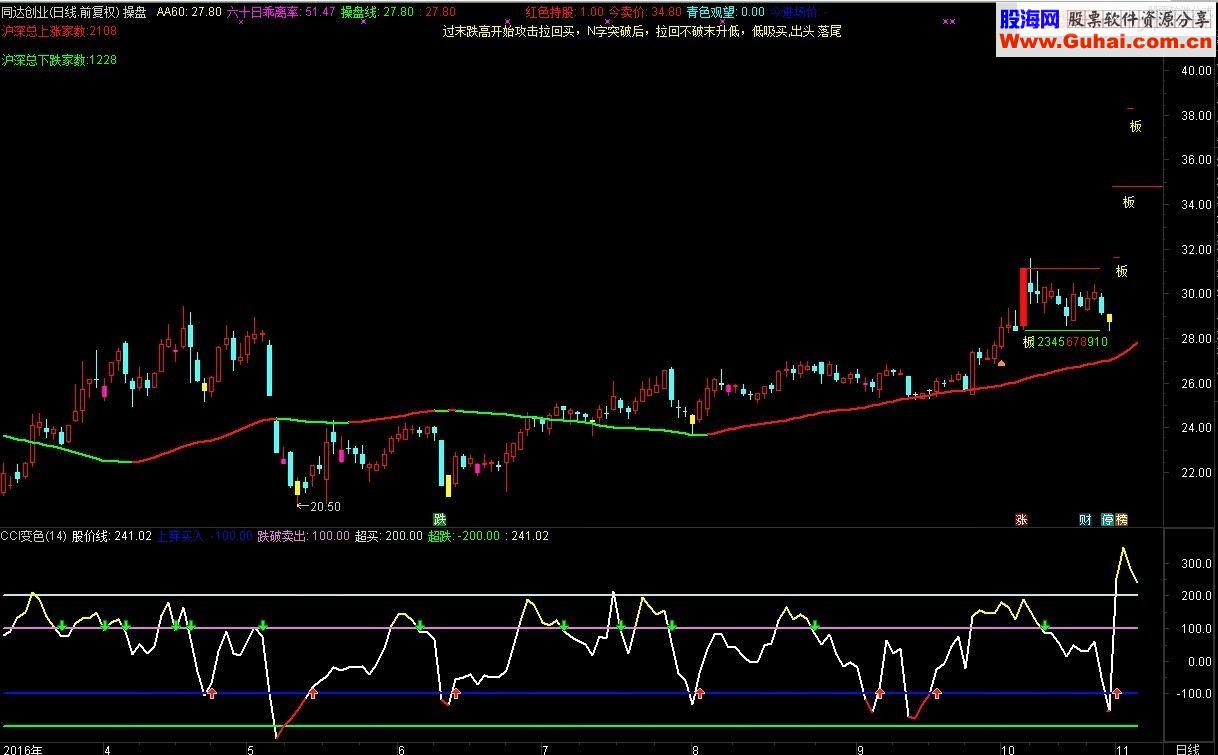Select the 青色观望: 0.00 readout

point(725,12)
